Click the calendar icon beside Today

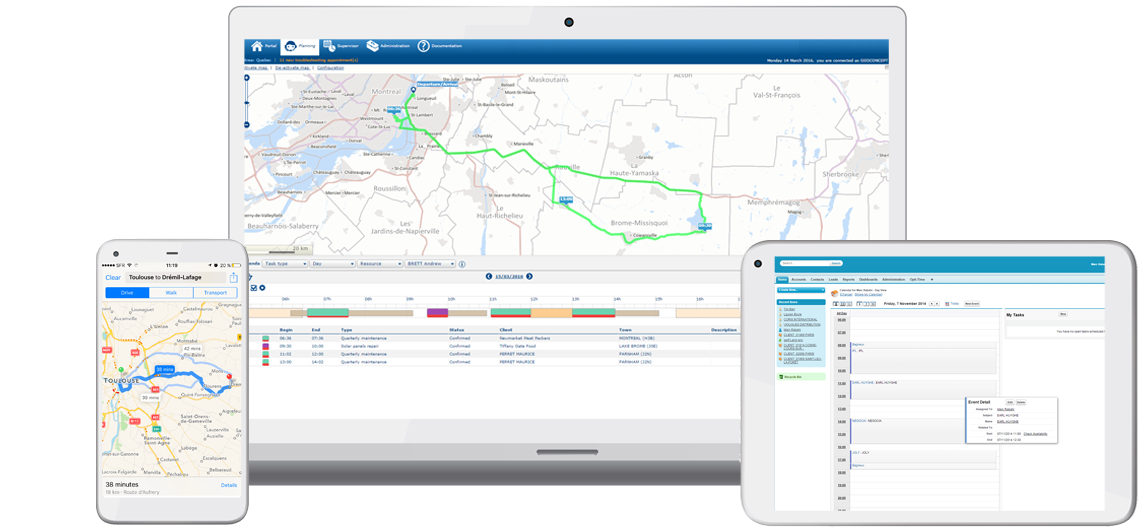[x=946, y=303]
